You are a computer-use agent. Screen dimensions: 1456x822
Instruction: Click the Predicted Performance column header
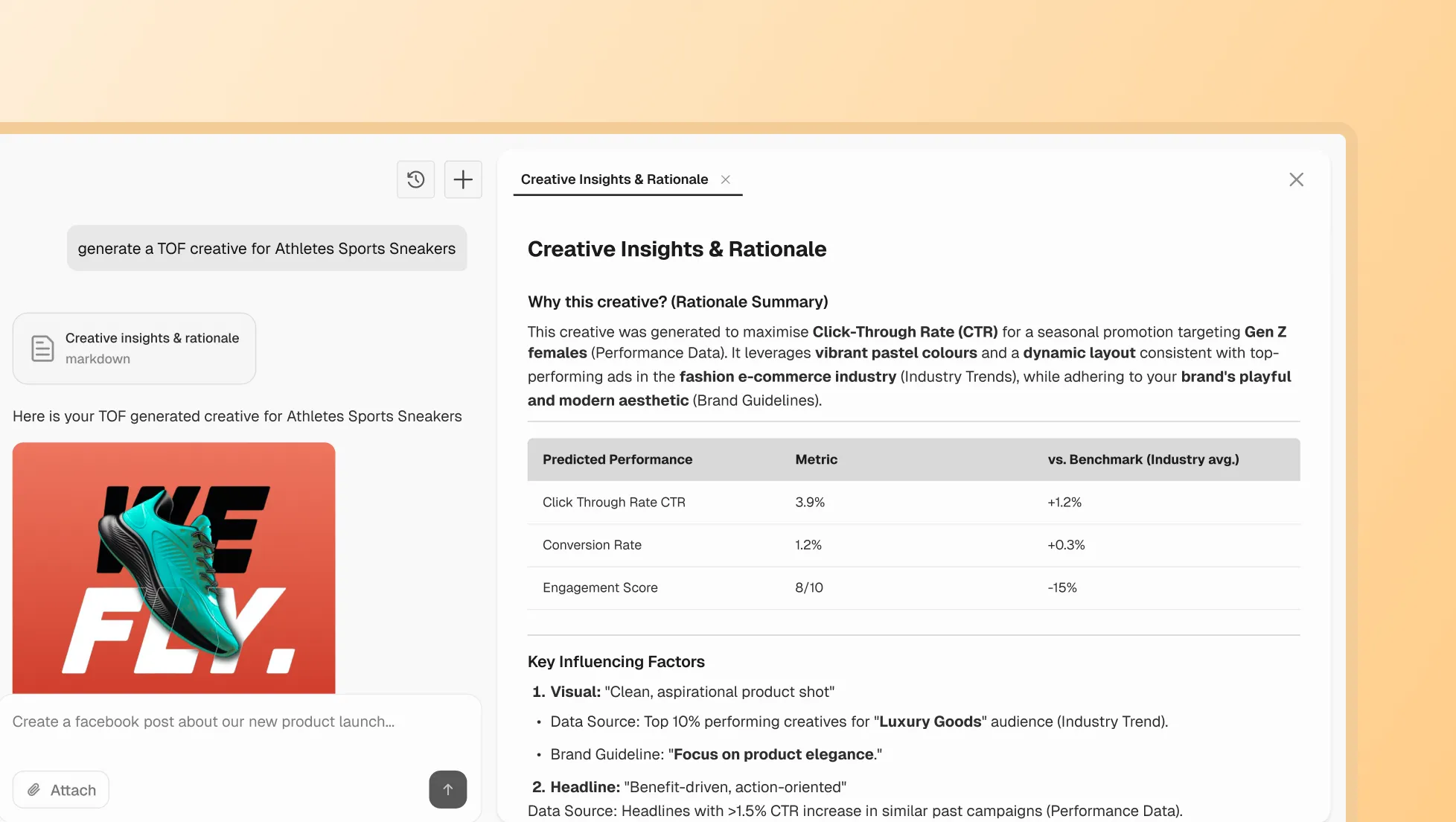click(x=617, y=459)
